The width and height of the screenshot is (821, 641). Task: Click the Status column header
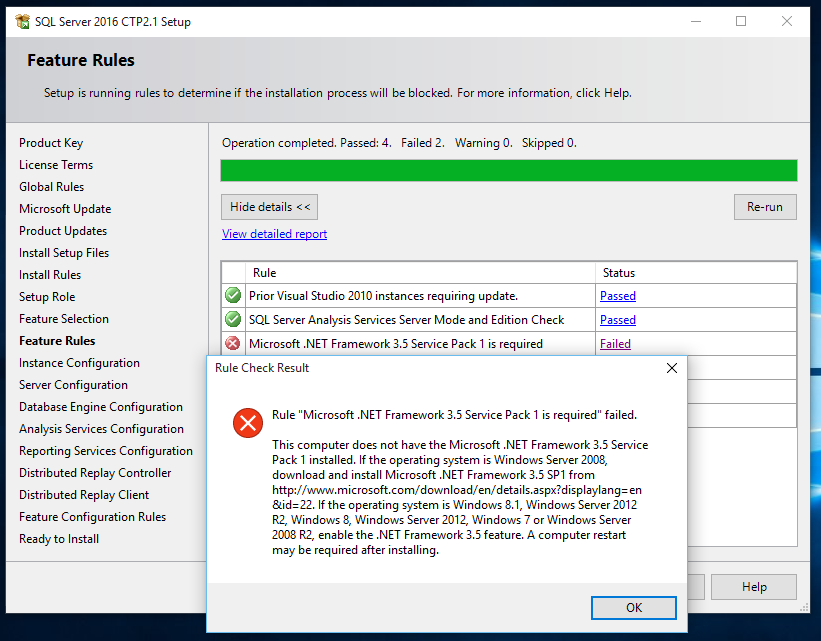click(696, 273)
